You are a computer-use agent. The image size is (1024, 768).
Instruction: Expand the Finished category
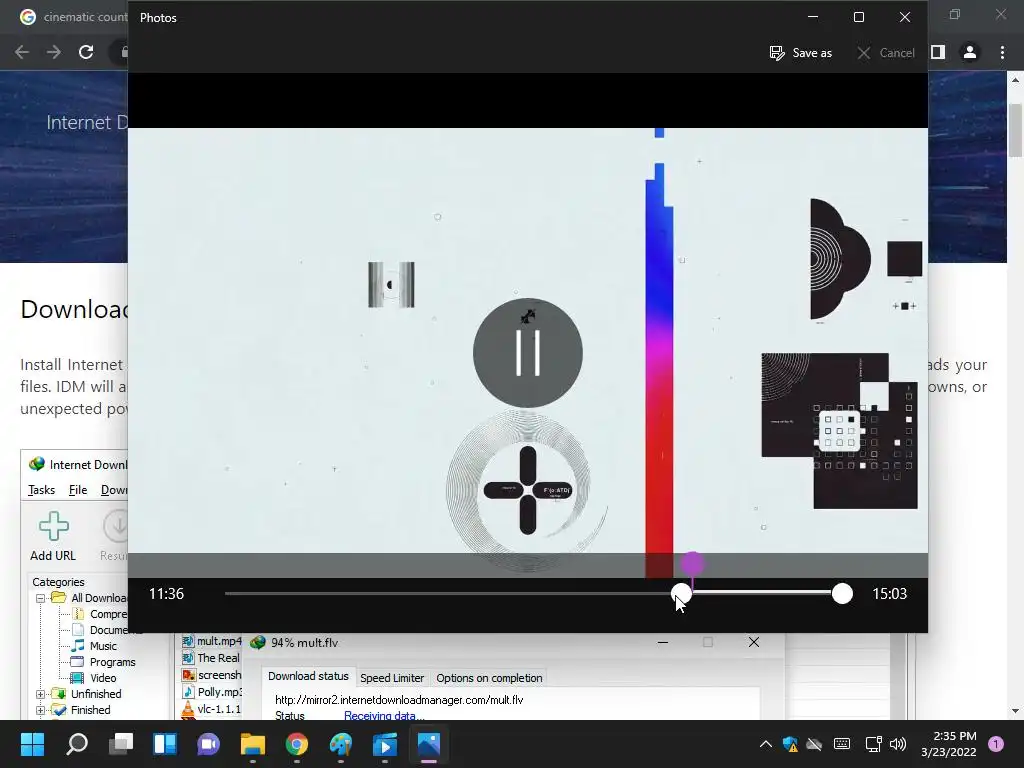40,710
